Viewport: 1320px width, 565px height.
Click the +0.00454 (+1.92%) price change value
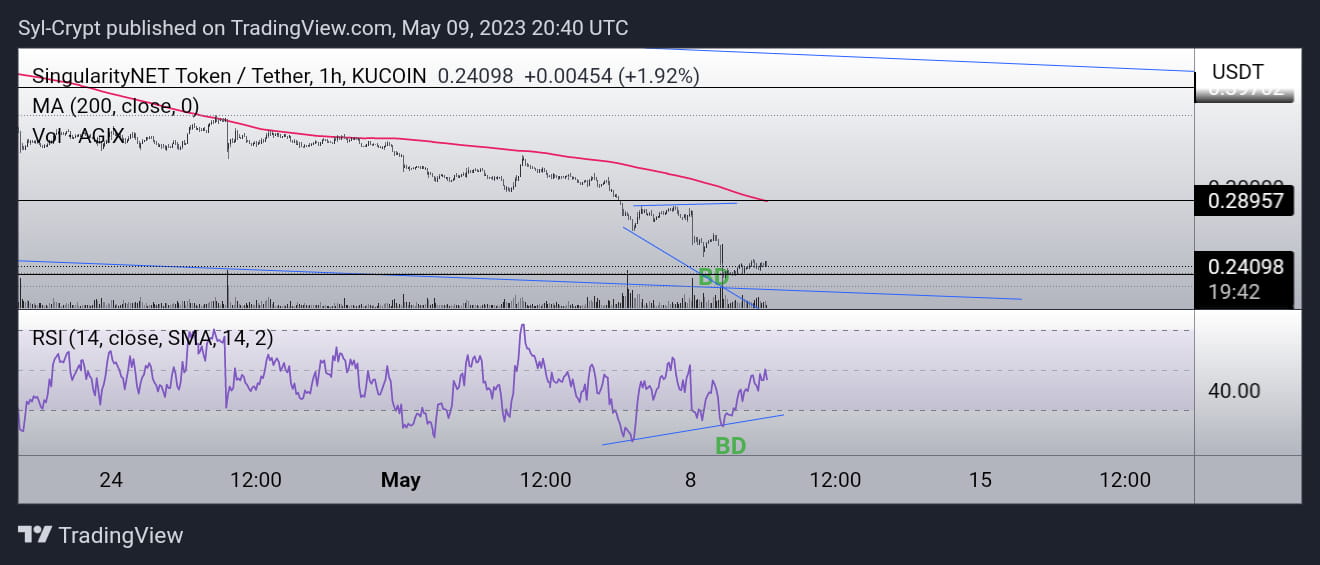(x=611, y=75)
